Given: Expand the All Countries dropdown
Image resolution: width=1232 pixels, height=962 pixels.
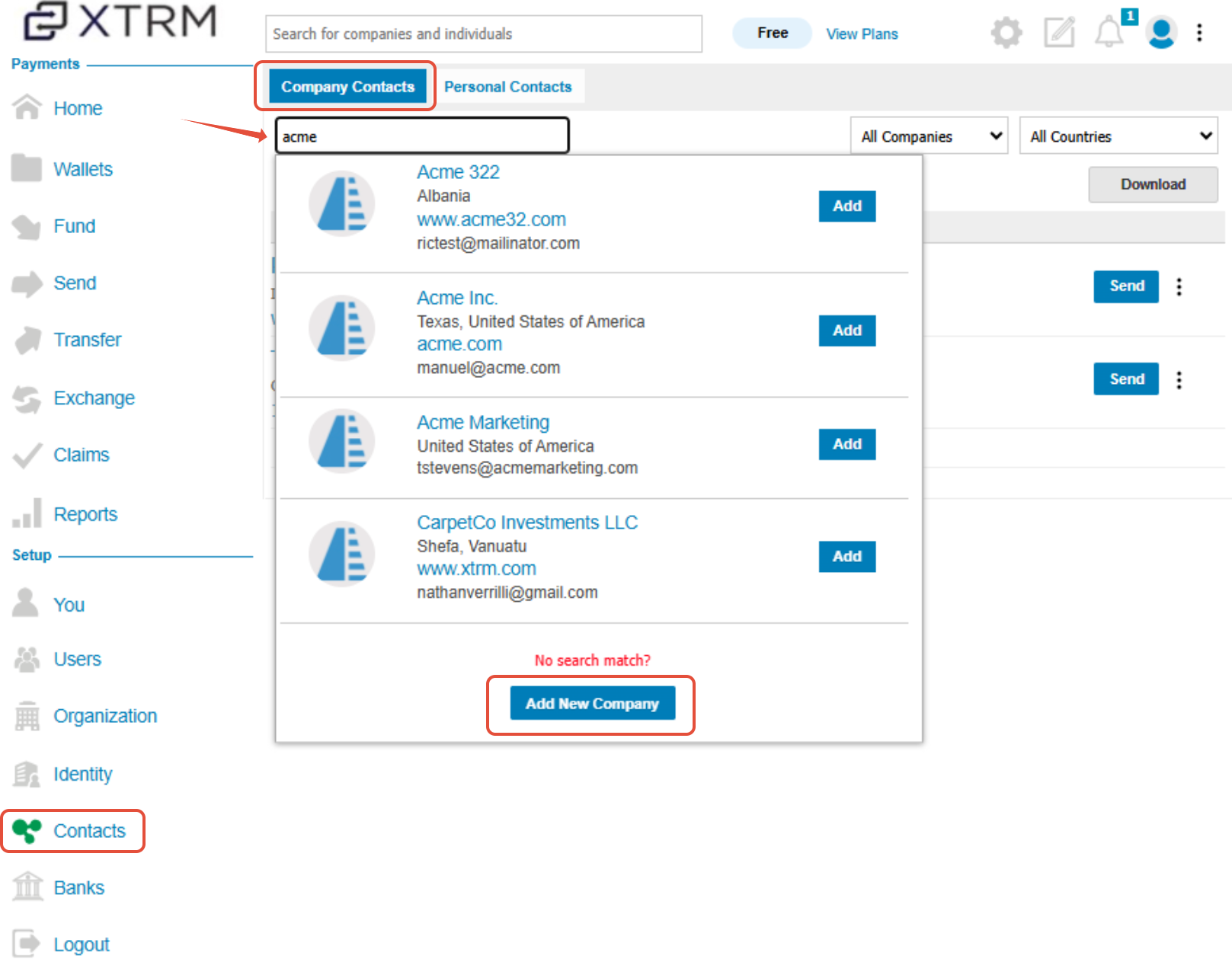Looking at the screenshot, I should tap(1118, 136).
